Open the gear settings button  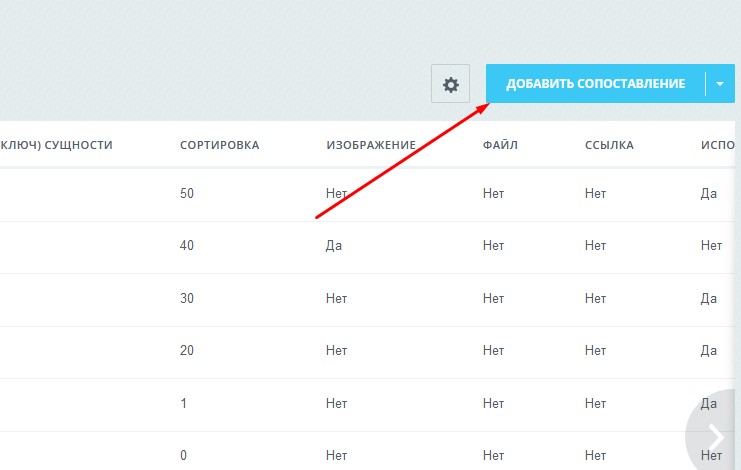click(x=450, y=84)
